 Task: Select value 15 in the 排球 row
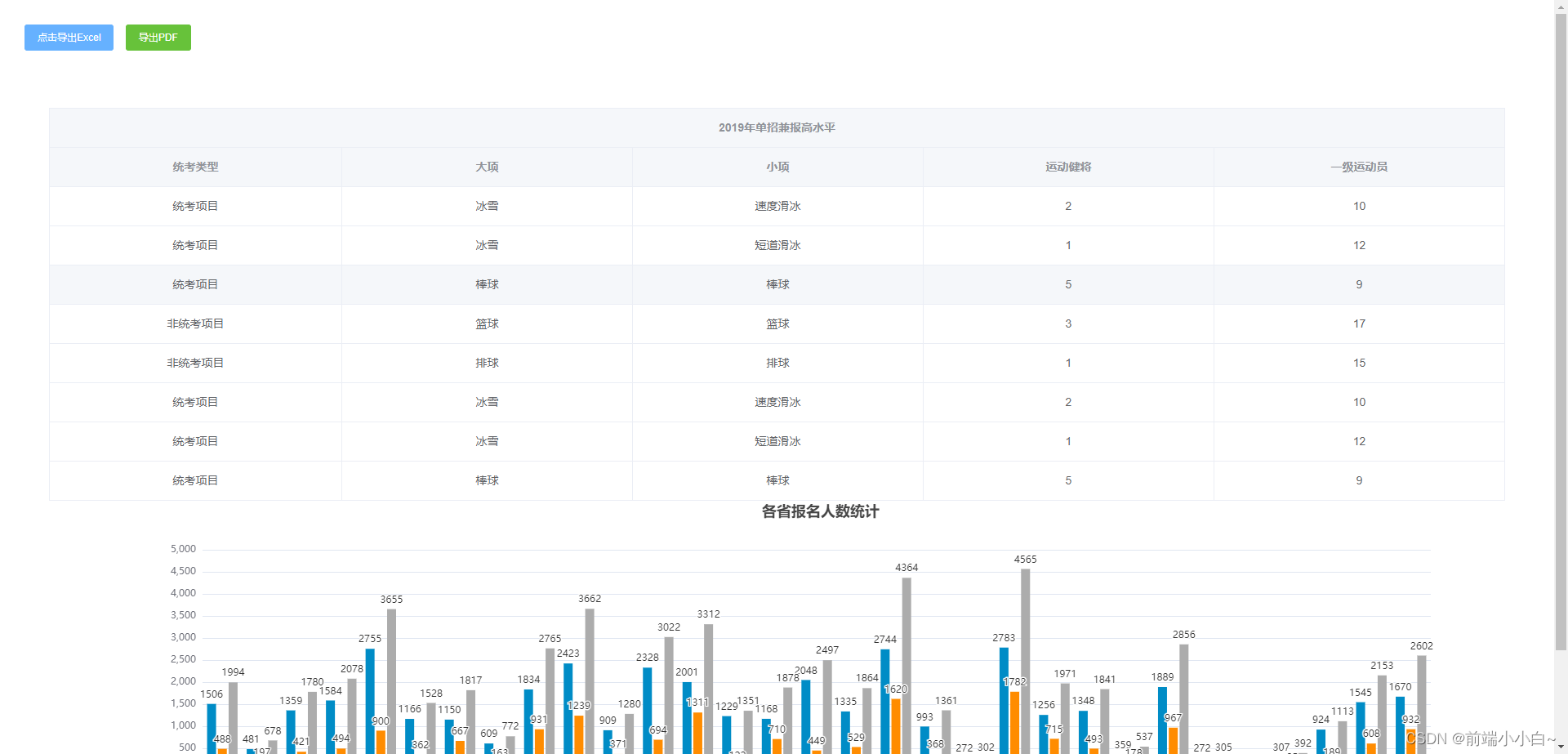1359,363
